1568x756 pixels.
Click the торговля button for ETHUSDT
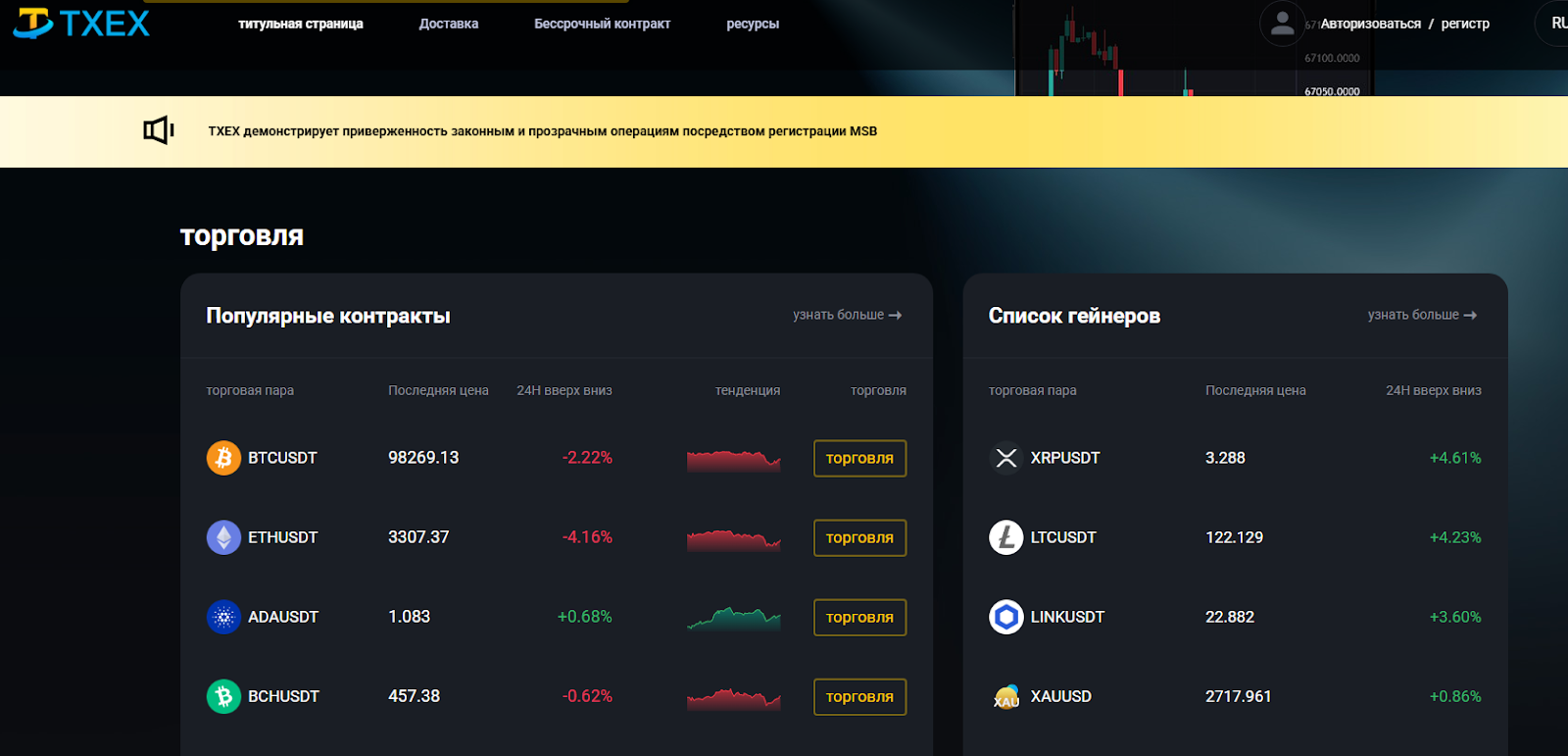pyautogui.click(x=859, y=537)
